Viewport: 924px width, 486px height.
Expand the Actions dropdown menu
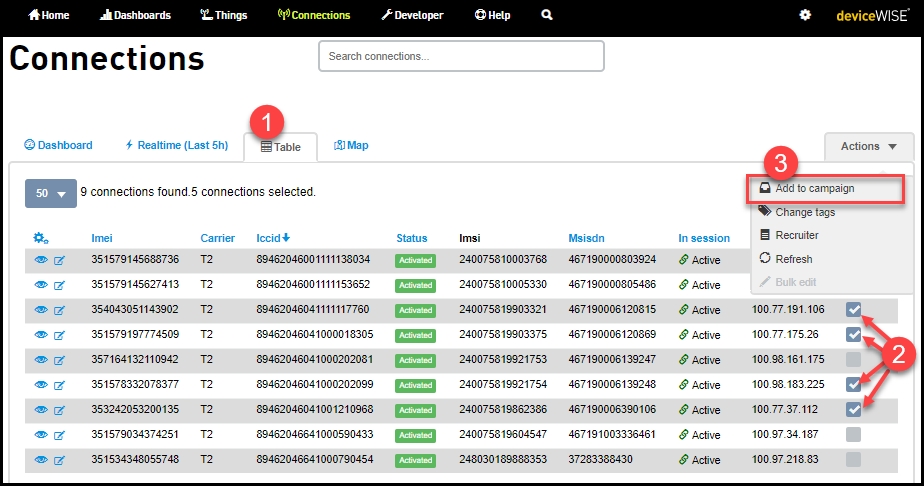point(868,147)
